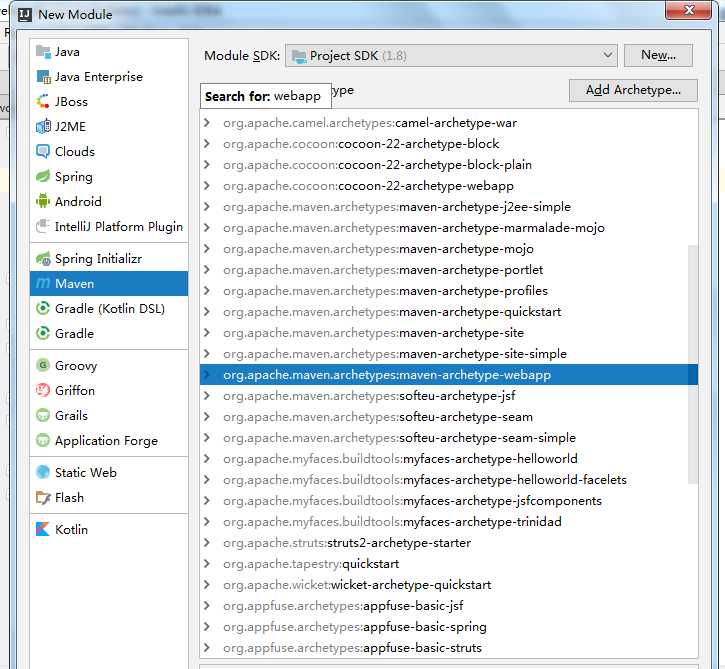Select the Android robot icon

[43, 202]
